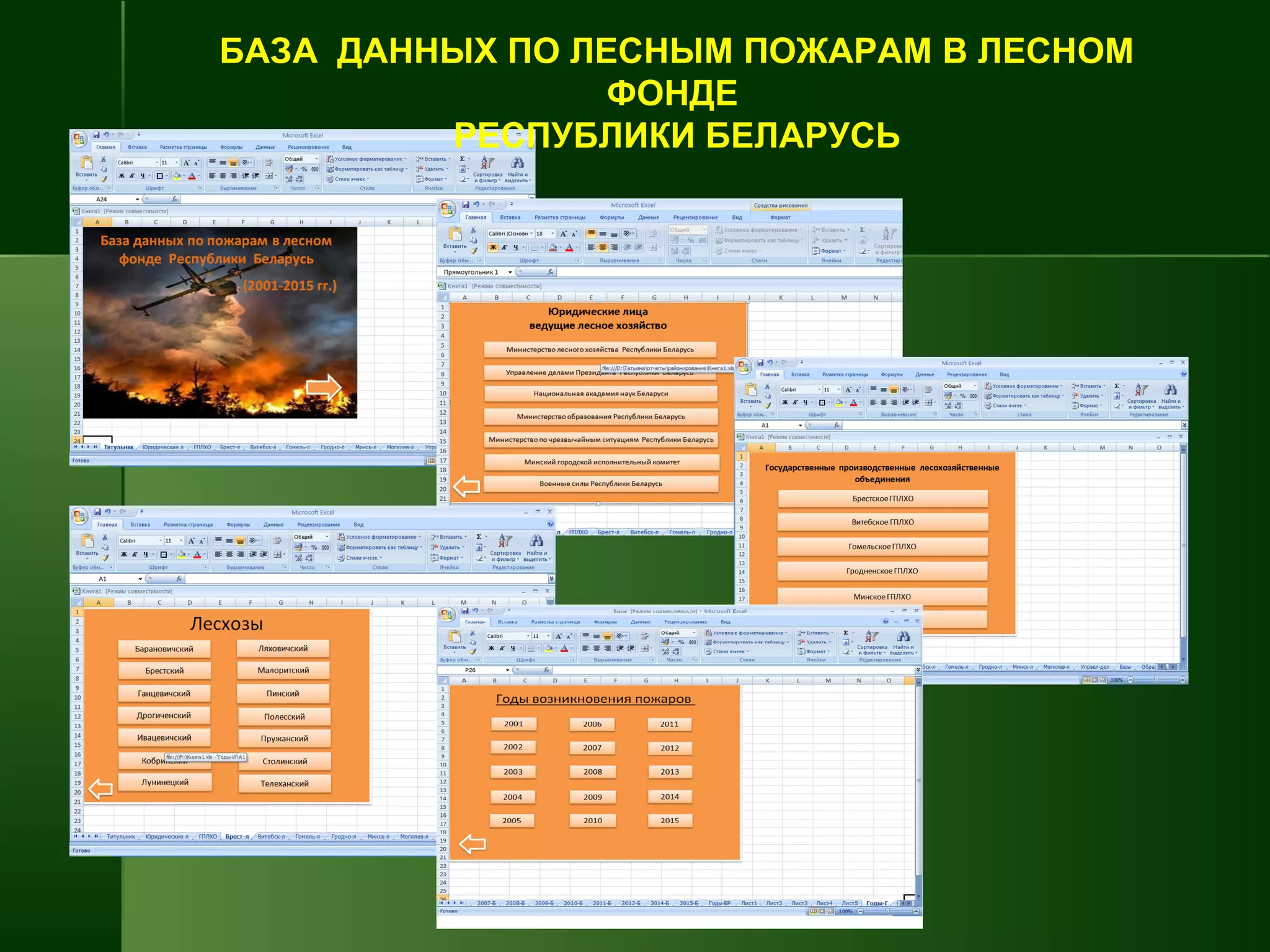Toggle bottom vertical alignment in the База window
Viewport: 1270px width, 952px height.
[607, 637]
